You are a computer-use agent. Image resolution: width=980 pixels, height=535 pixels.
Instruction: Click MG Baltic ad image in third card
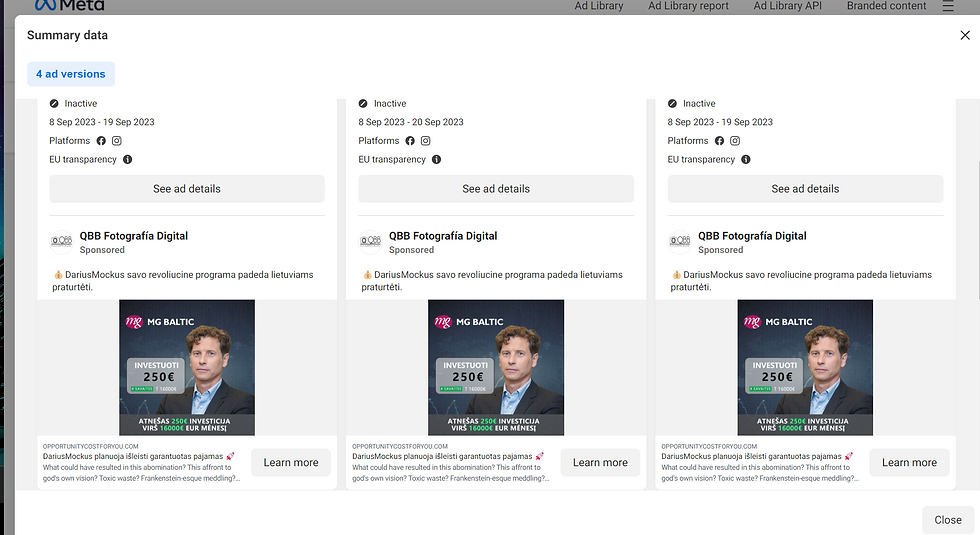[805, 368]
